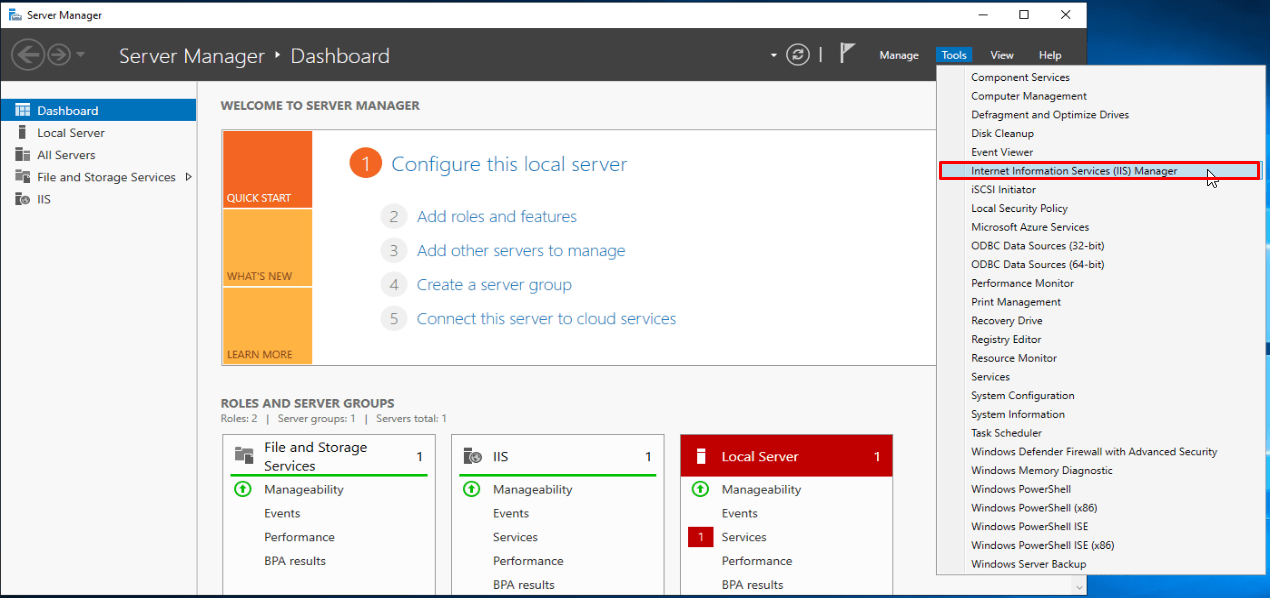Click Add roles and features link

click(x=496, y=216)
